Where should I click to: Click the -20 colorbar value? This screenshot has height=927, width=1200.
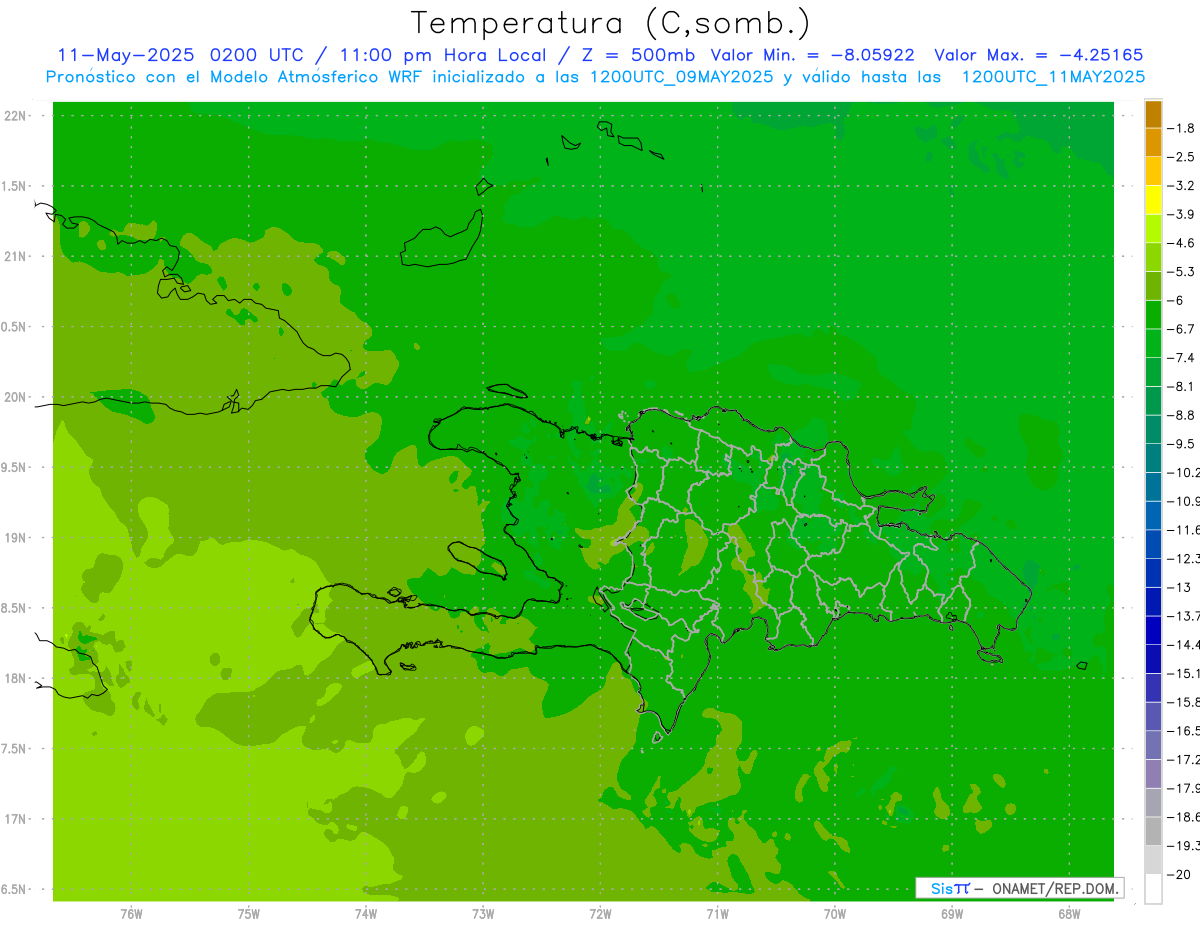click(x=1181, y=874)
